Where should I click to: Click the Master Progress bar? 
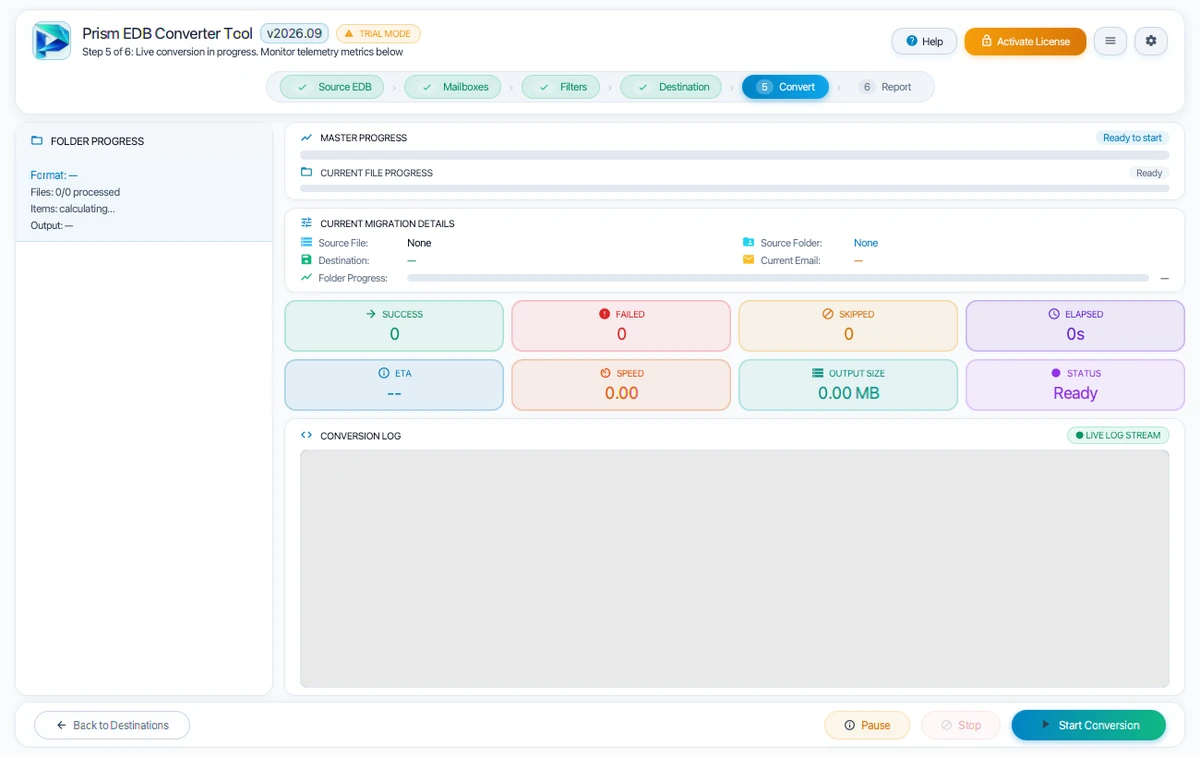735,155
